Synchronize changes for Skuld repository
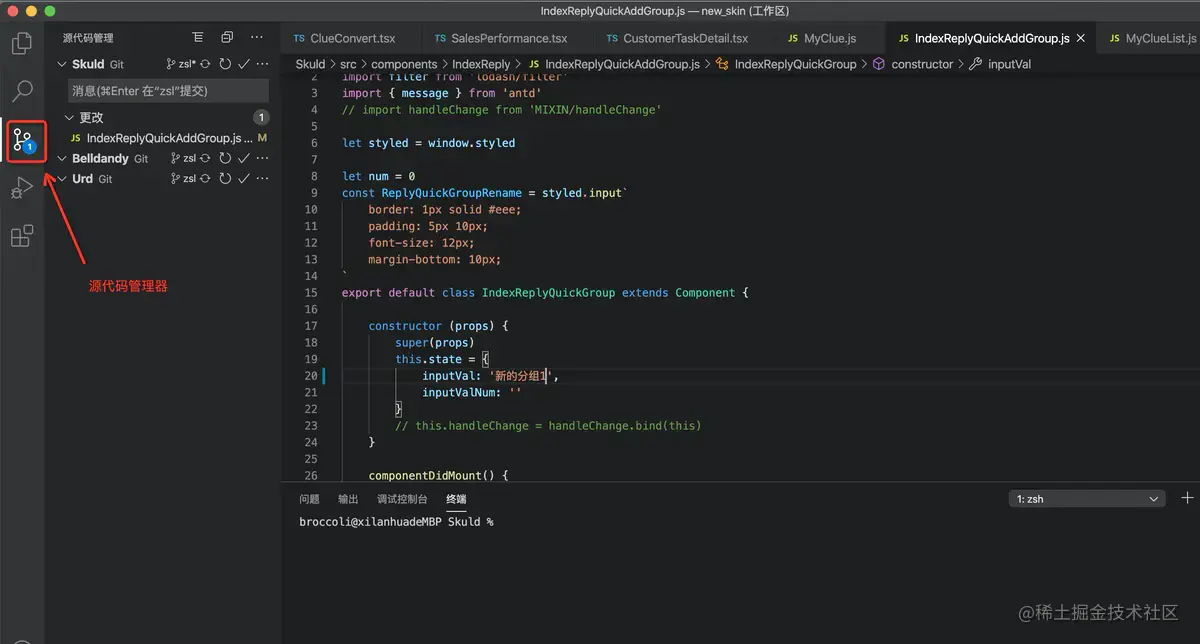 point(205,64)
